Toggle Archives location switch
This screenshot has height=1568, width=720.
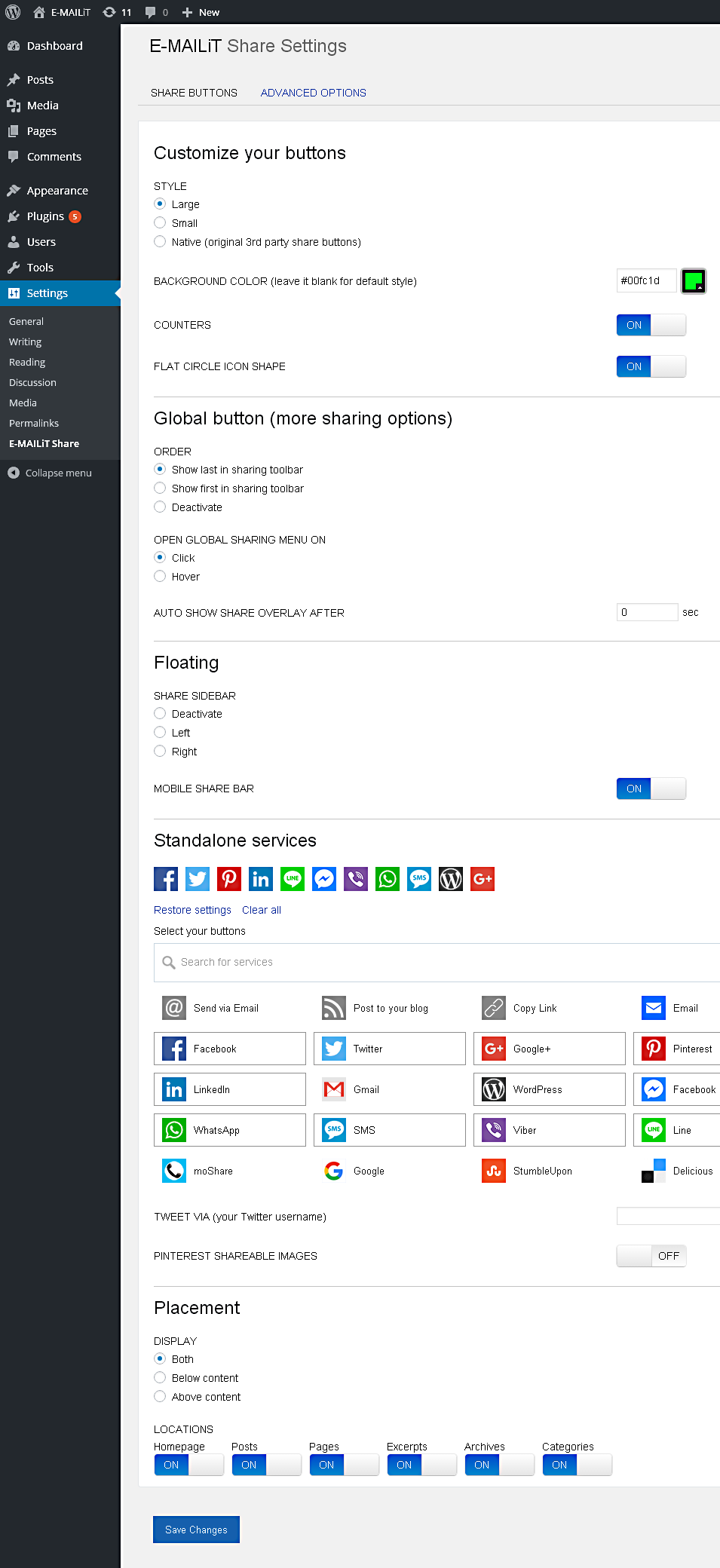(x=499, y=1465)
